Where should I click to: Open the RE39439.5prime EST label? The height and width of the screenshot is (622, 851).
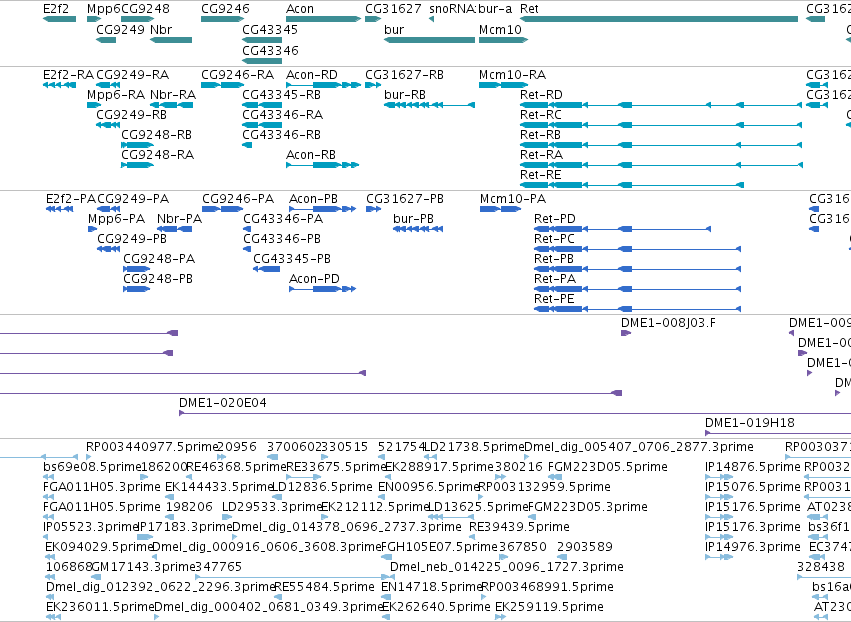click(x=519, y=526)
